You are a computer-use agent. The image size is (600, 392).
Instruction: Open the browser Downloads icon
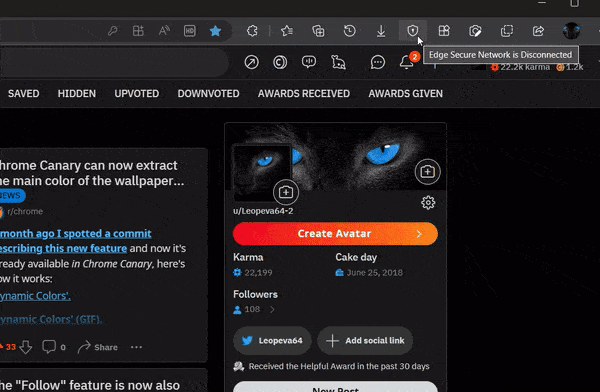tap(381, 31)
